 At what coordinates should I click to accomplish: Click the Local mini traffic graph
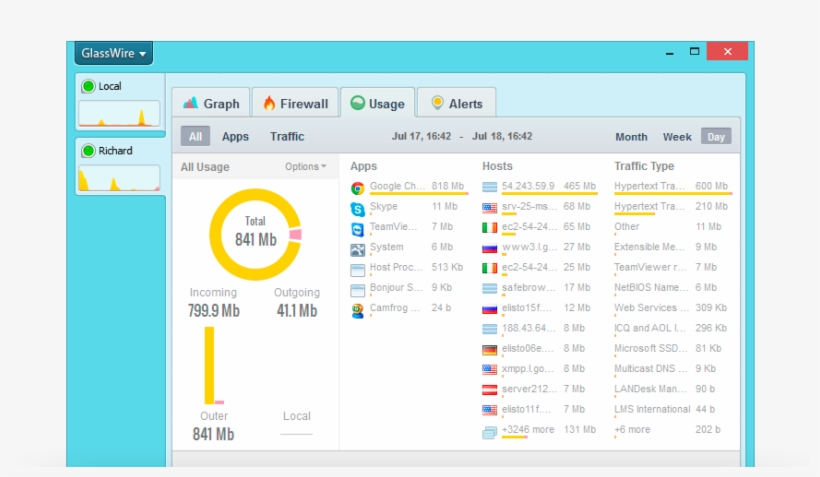click(x=119, y=113)
